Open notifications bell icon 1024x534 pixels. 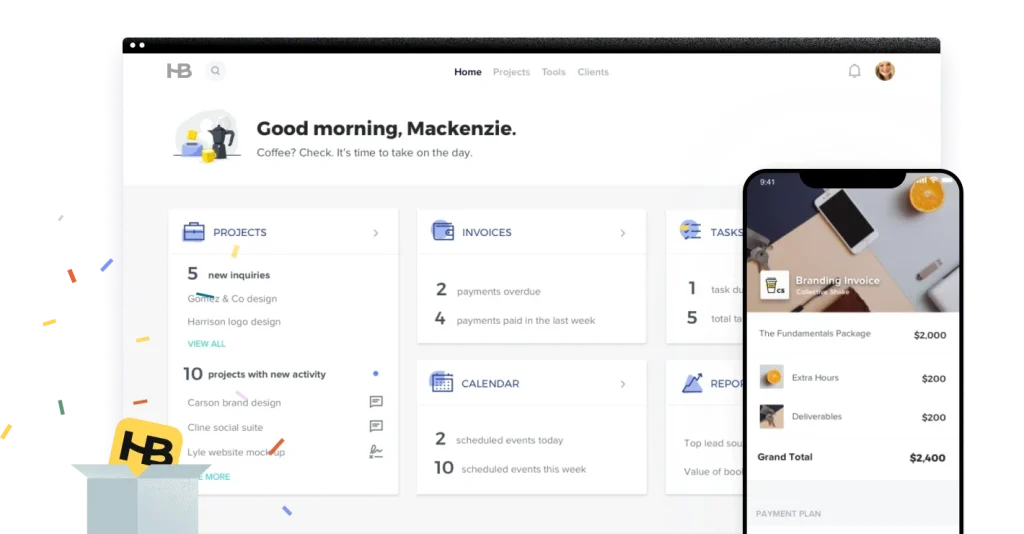[x=854, y=71]
